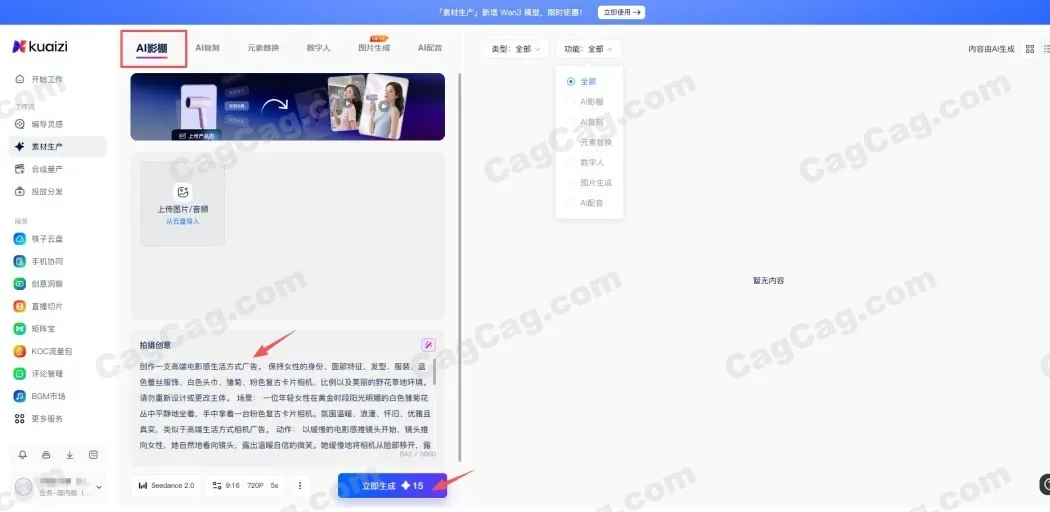Image resolution: width=1050 pixels, height=512 pixels.
Task: Click the left panel vertical scrollbar
Action: 459,266
